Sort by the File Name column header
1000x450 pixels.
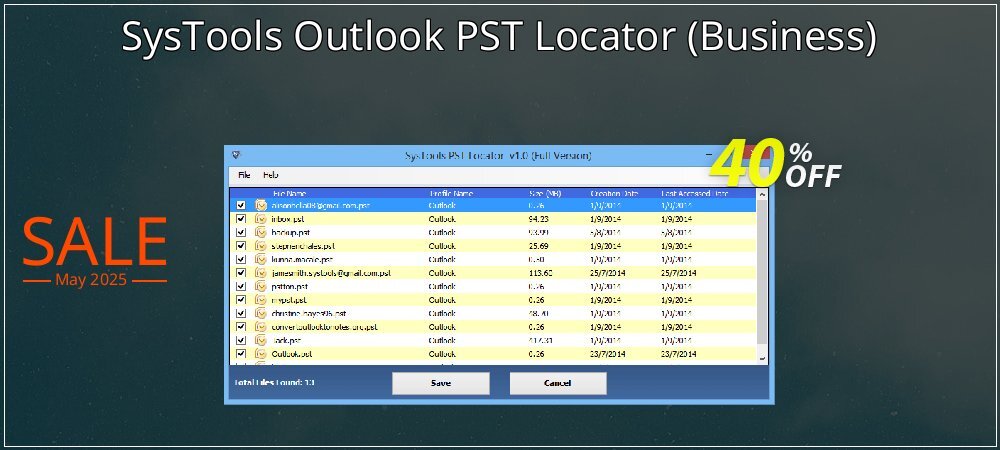coord(290,193)
